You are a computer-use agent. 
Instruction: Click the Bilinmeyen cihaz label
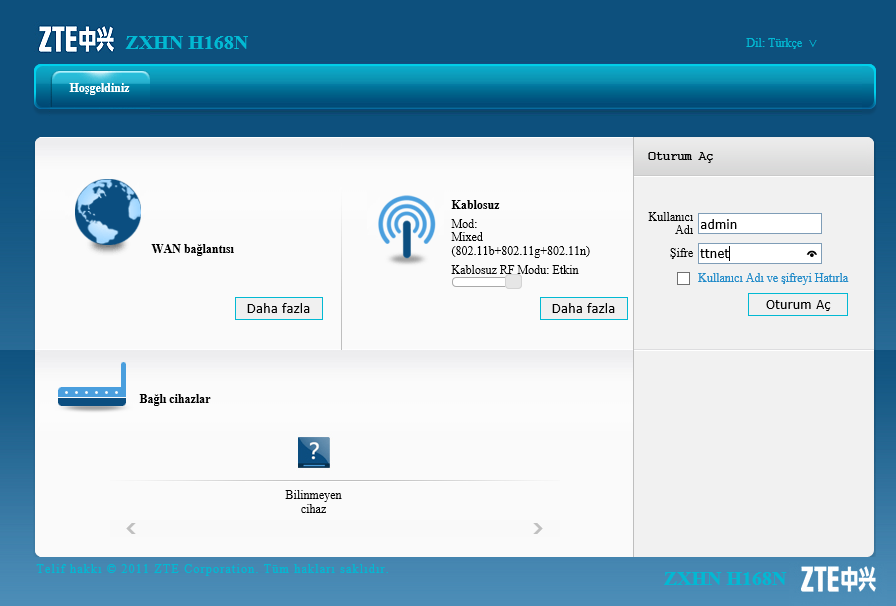click(x=313, y=502)
